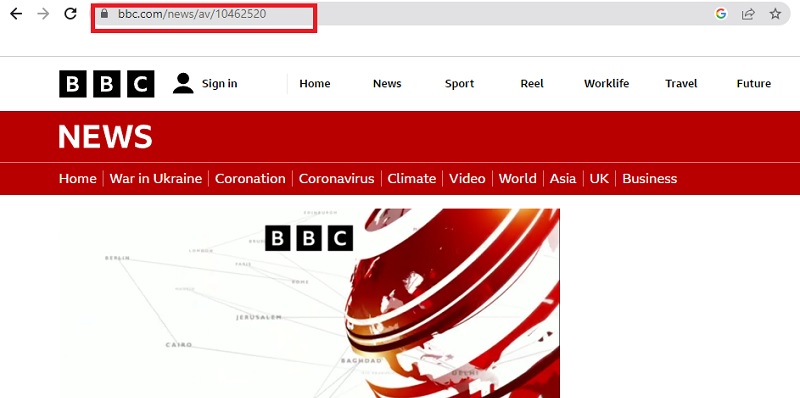This screenshot has width=800, height=398.
Task: Open the Coronation news tab
Action: [x=250, y=179]
